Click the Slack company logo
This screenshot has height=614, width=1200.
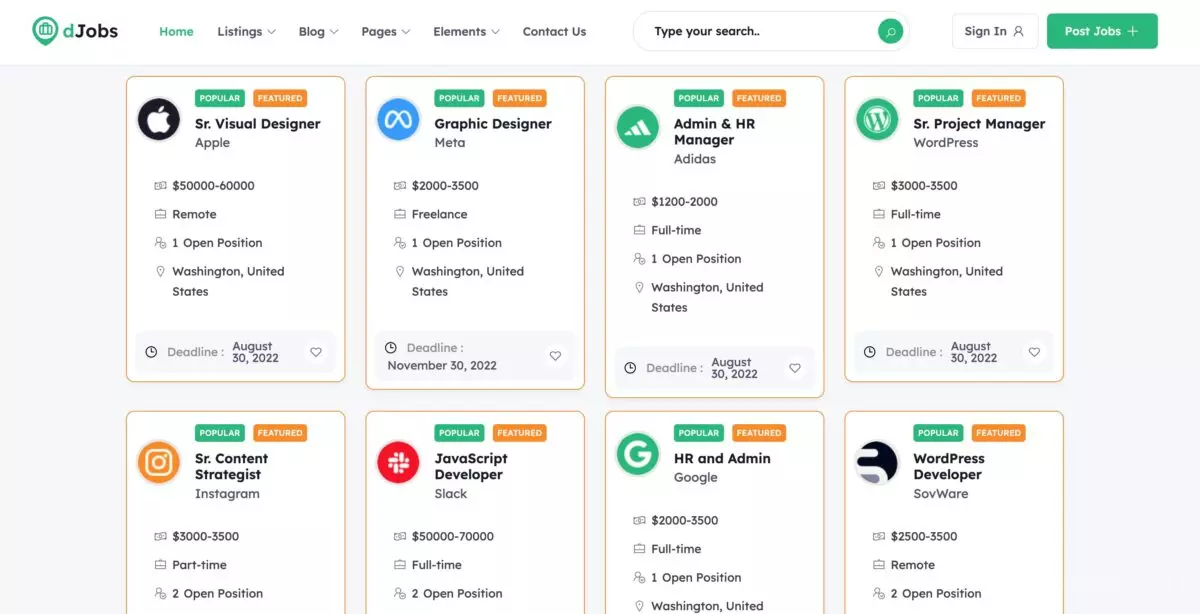coord(398,462)
